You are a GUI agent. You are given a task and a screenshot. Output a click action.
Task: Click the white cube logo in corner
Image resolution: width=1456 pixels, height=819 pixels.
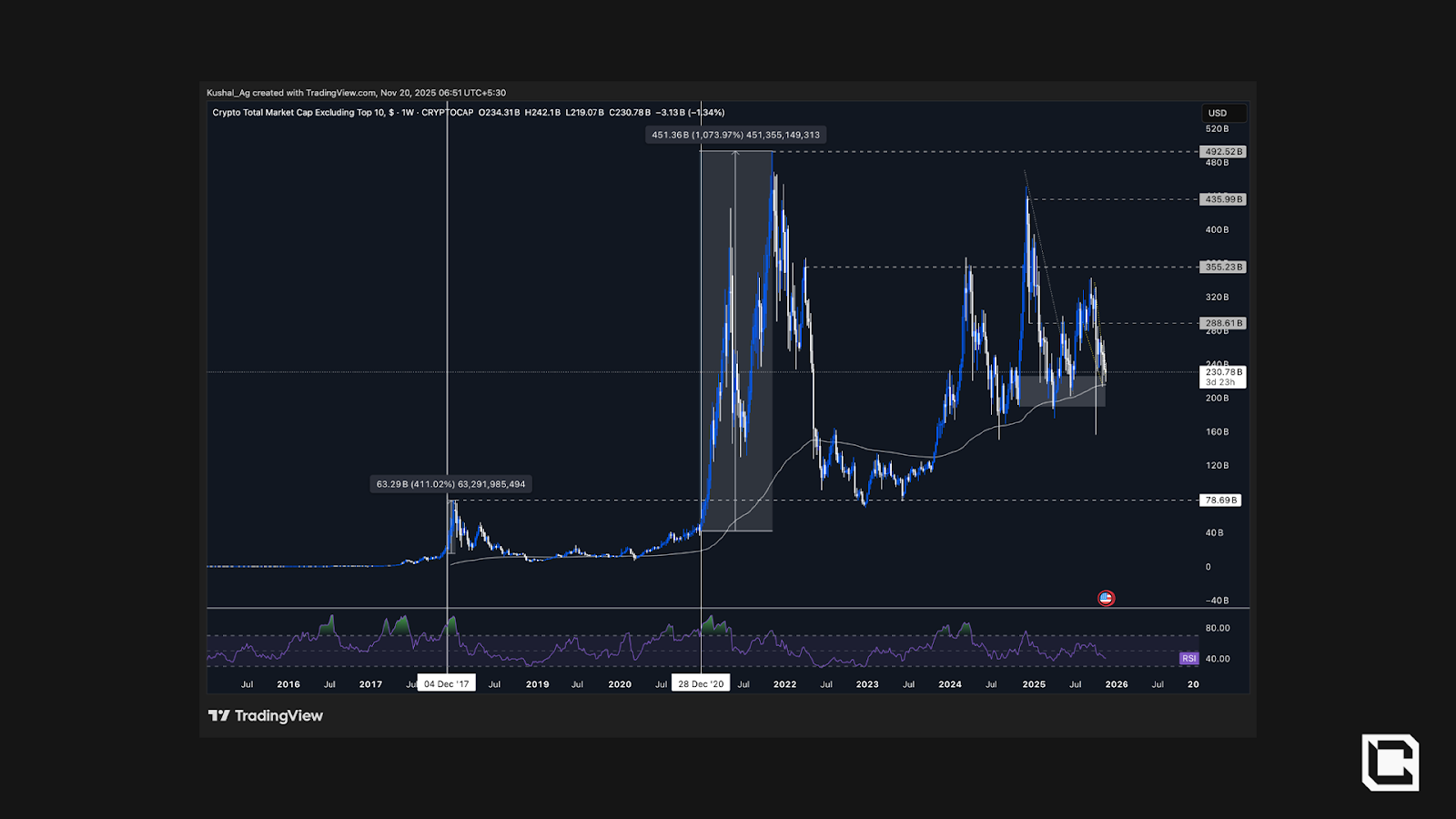1390,762
